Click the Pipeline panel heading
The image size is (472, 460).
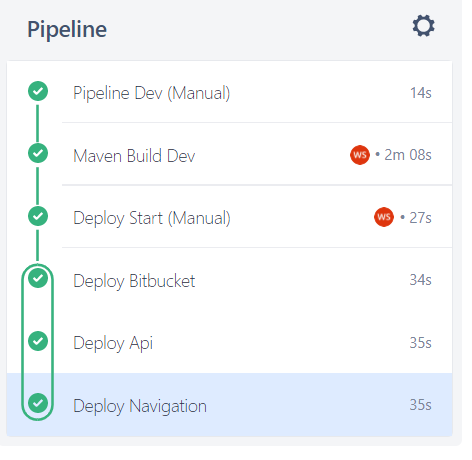(67, 30)
